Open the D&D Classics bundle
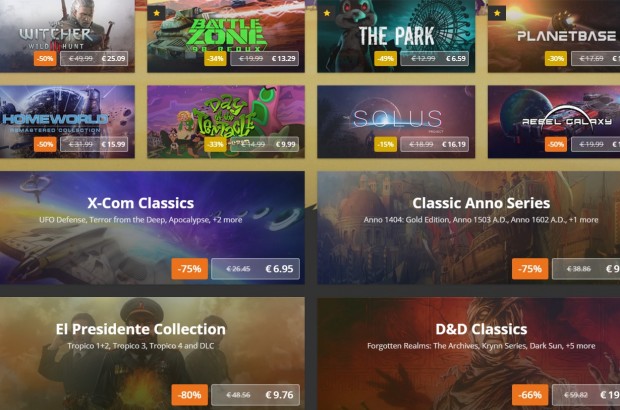Screen dimensions: 620x410 [469, 353]
